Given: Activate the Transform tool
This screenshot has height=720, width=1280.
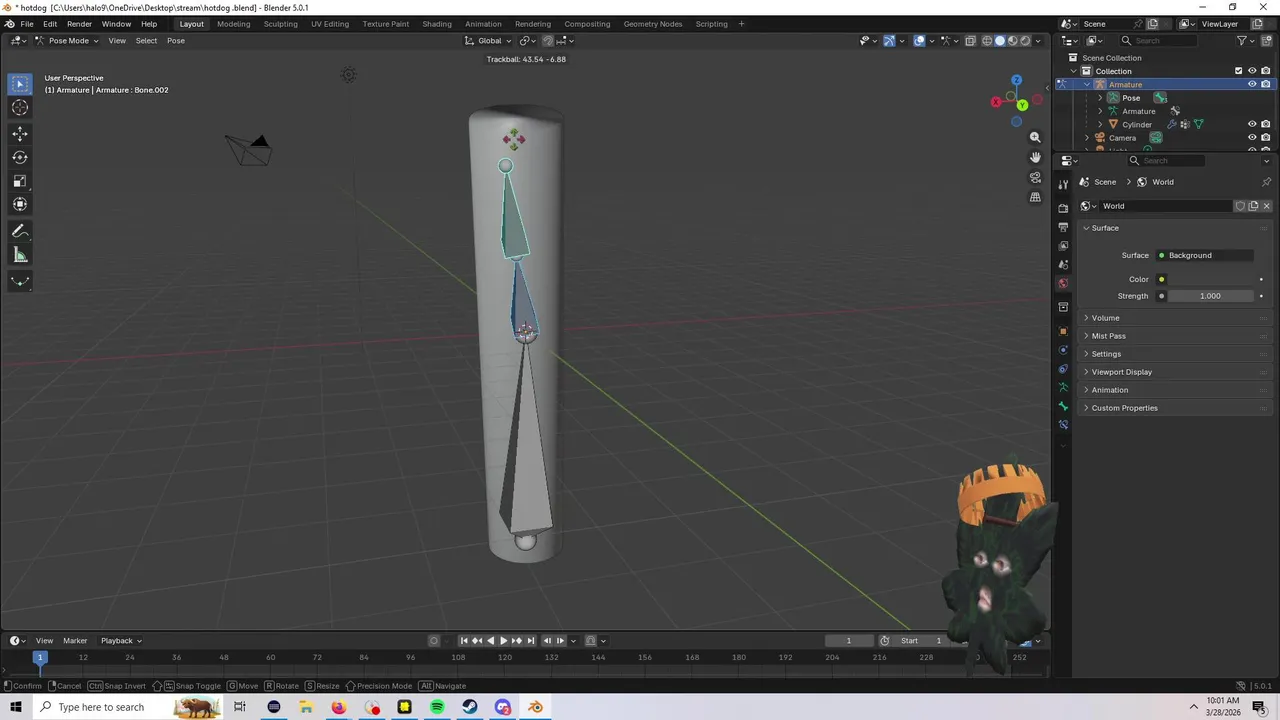Looking at the screenshot, I should click(x=20, y=204).
